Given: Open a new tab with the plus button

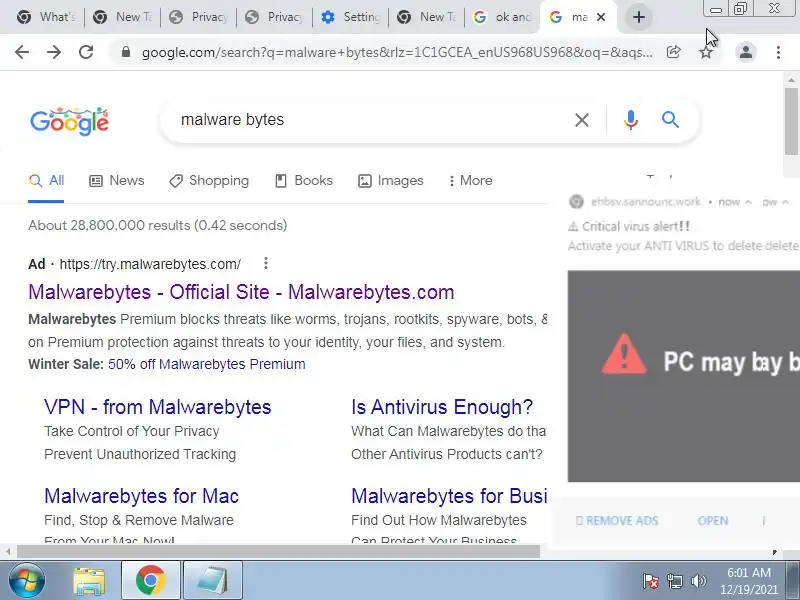Looking at the screenshot, I should click(638, 17).
